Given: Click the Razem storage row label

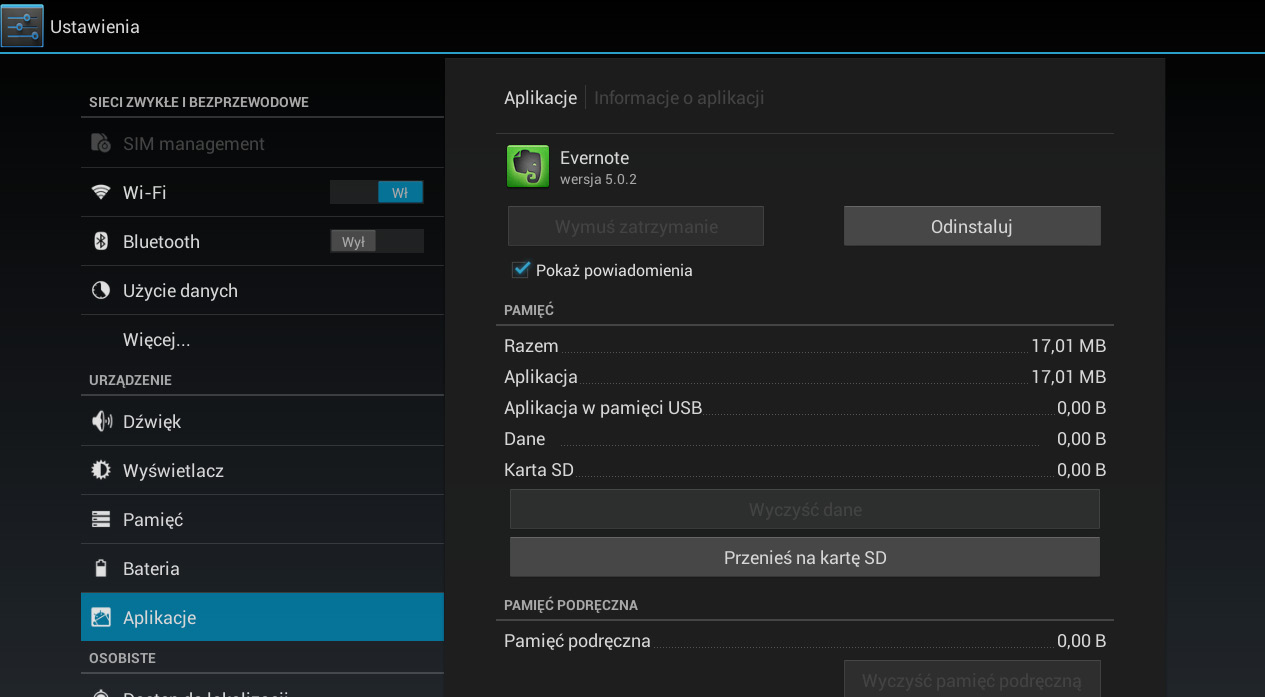Looking at the screenshot, I should pos(531,346).
